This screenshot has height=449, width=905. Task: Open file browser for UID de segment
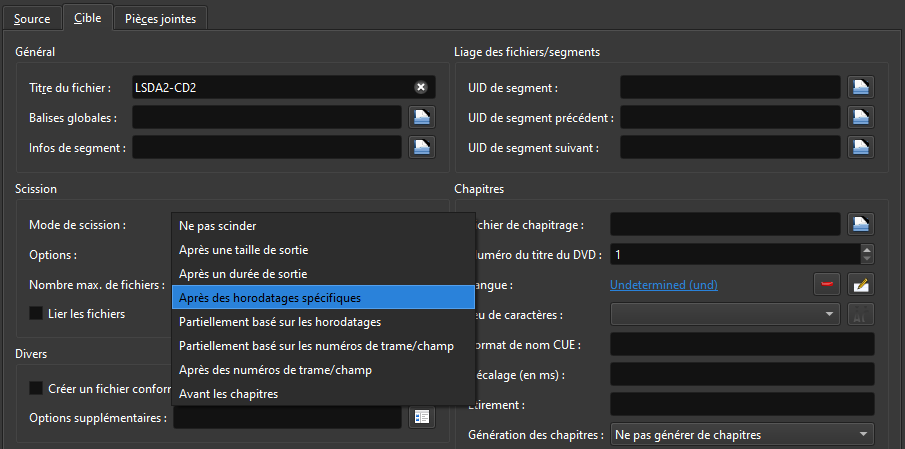coord(861,88)
